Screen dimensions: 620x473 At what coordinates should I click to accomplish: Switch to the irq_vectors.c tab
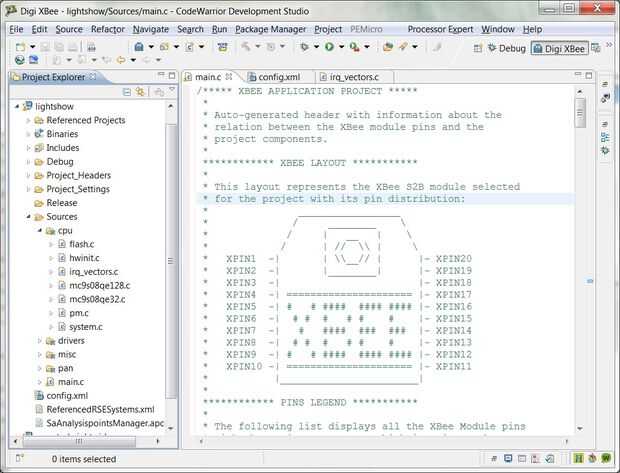click(x=354, y=77)
